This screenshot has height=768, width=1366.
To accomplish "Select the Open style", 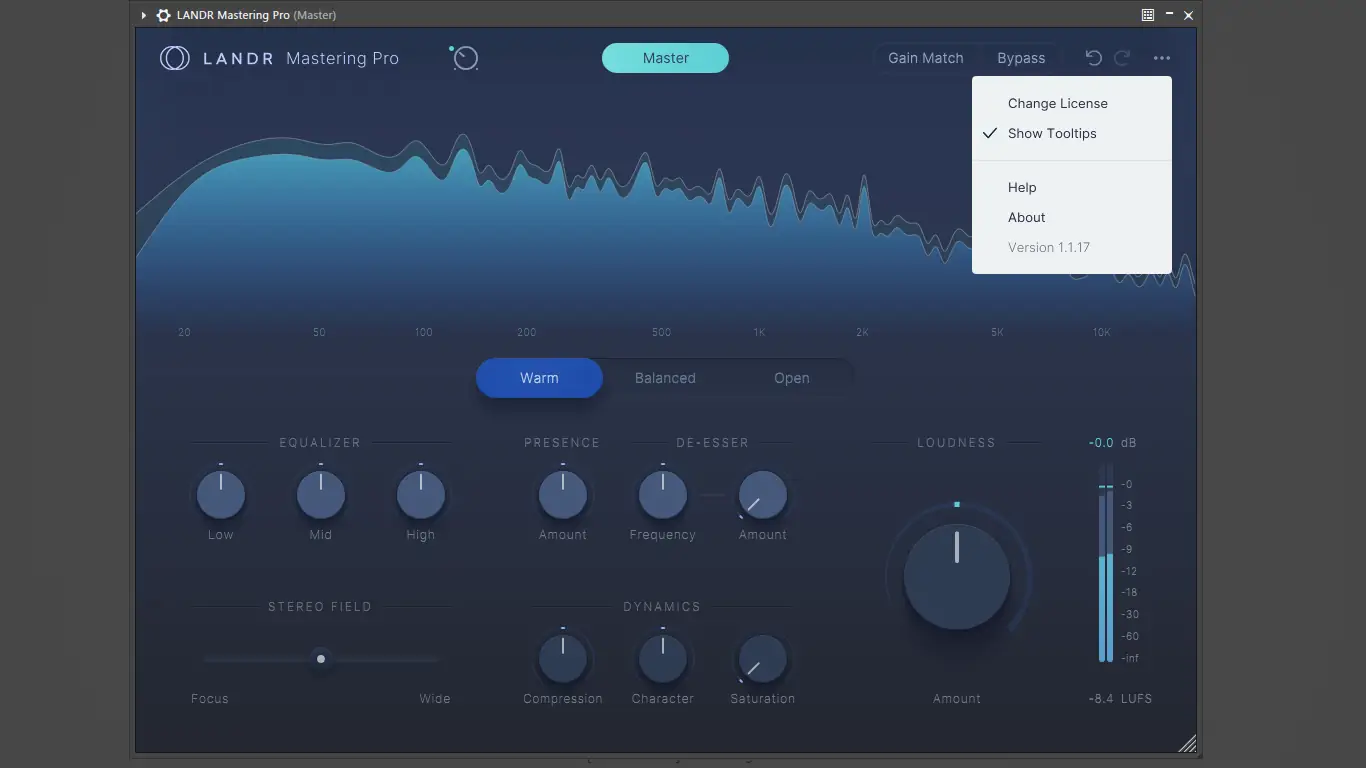I will pos(792,378).
